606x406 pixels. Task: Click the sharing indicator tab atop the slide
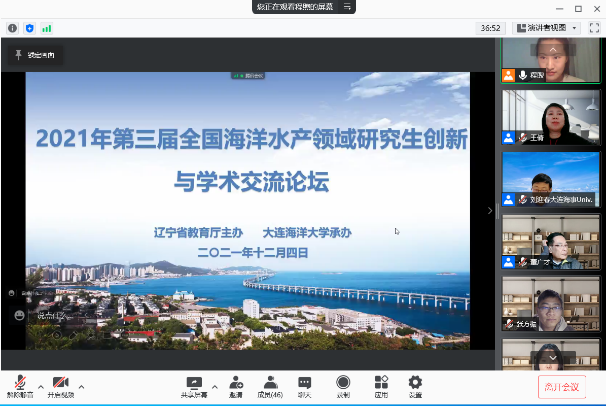click(248, 76)
